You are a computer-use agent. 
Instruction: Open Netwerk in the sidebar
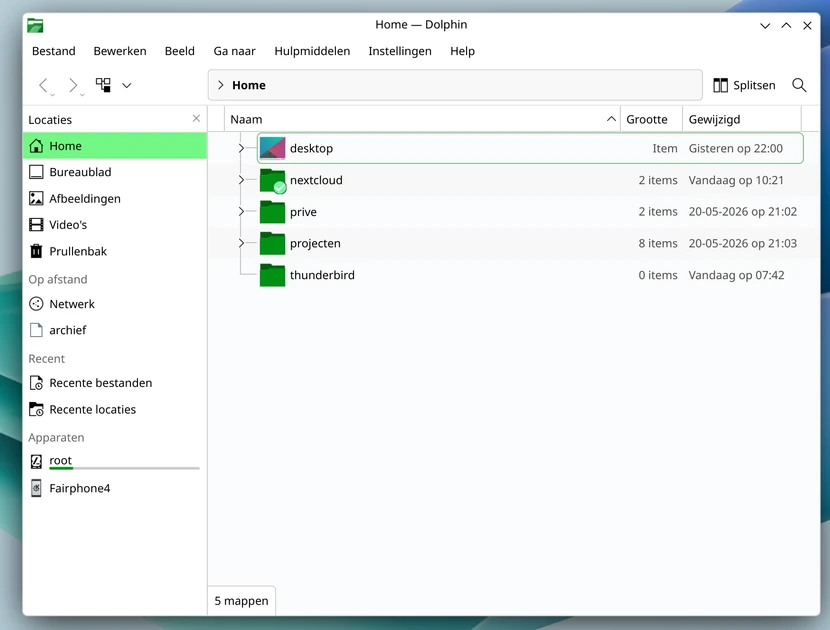(x=115, y=304)
